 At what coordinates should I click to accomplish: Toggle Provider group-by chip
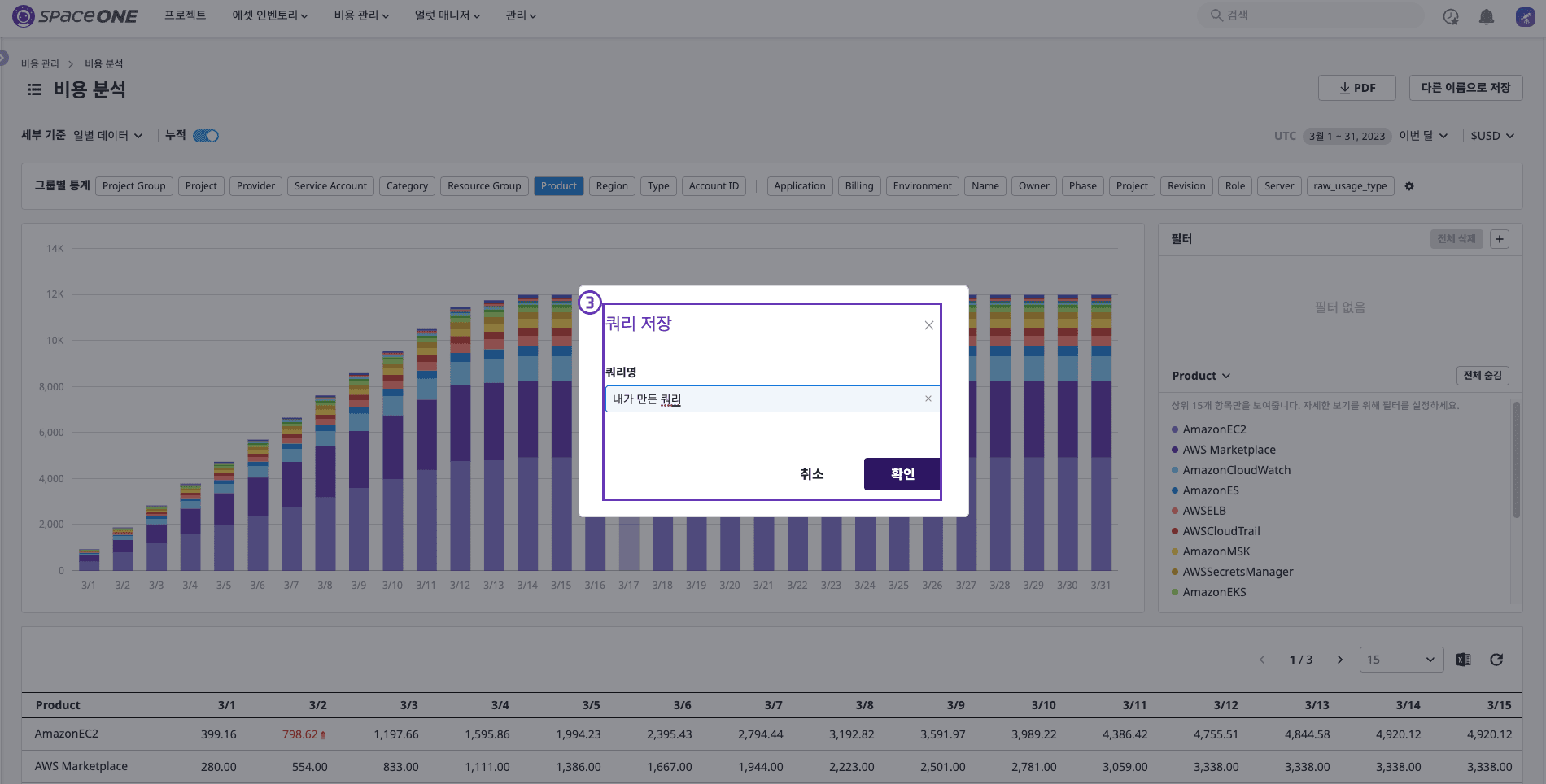point(255,186)
